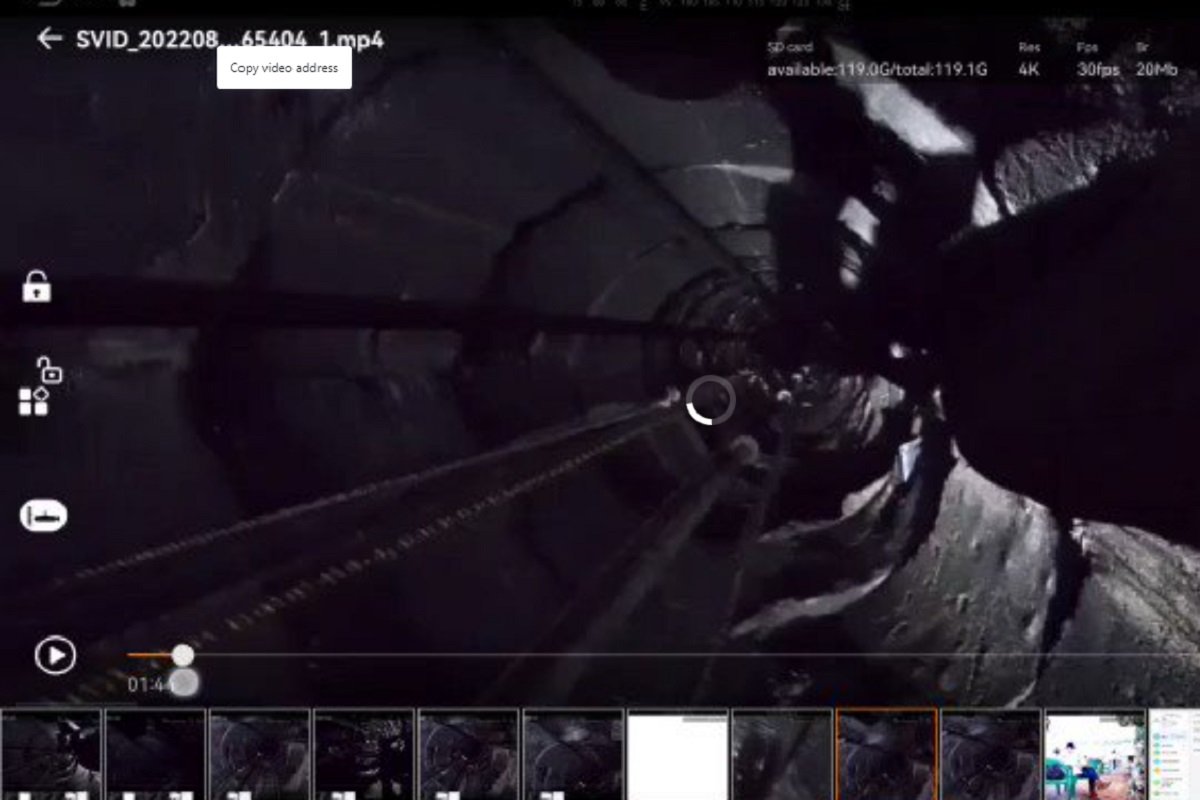Click the SVID video filename title
The image size is (1200, 800).
click(229, 40)
